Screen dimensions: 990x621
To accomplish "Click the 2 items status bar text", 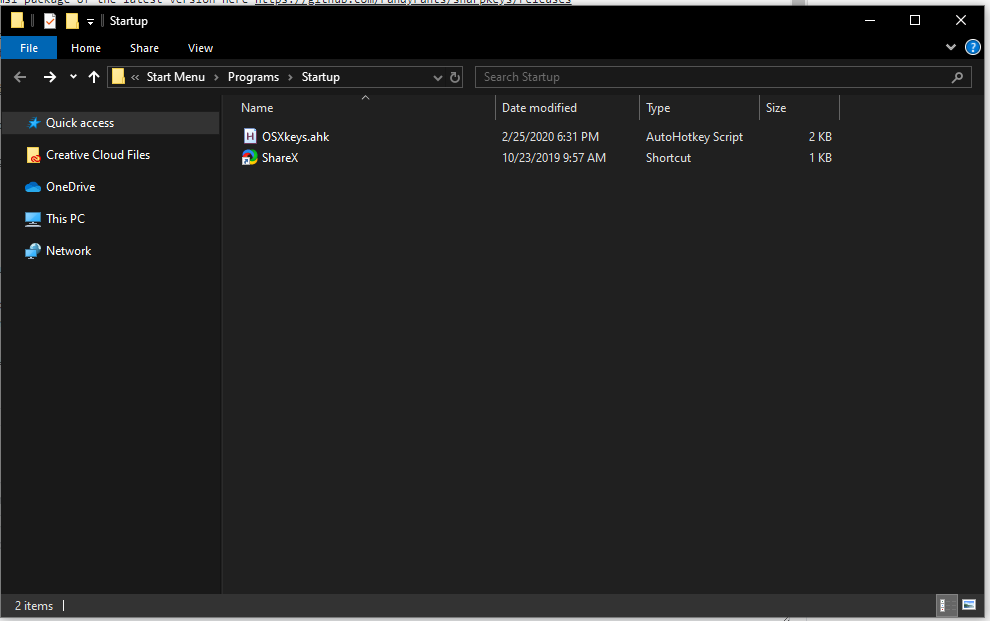I will (x=34, y=606).
